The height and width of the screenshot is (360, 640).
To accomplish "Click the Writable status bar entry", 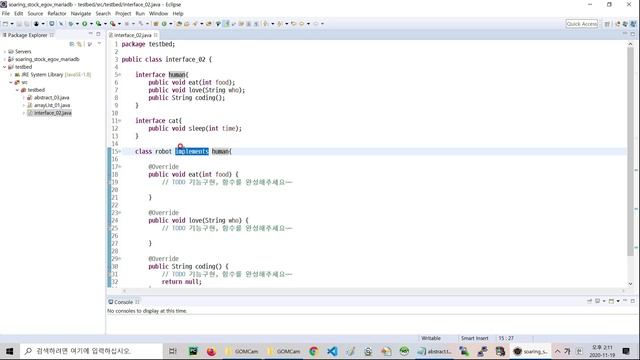I will (431, 338).
